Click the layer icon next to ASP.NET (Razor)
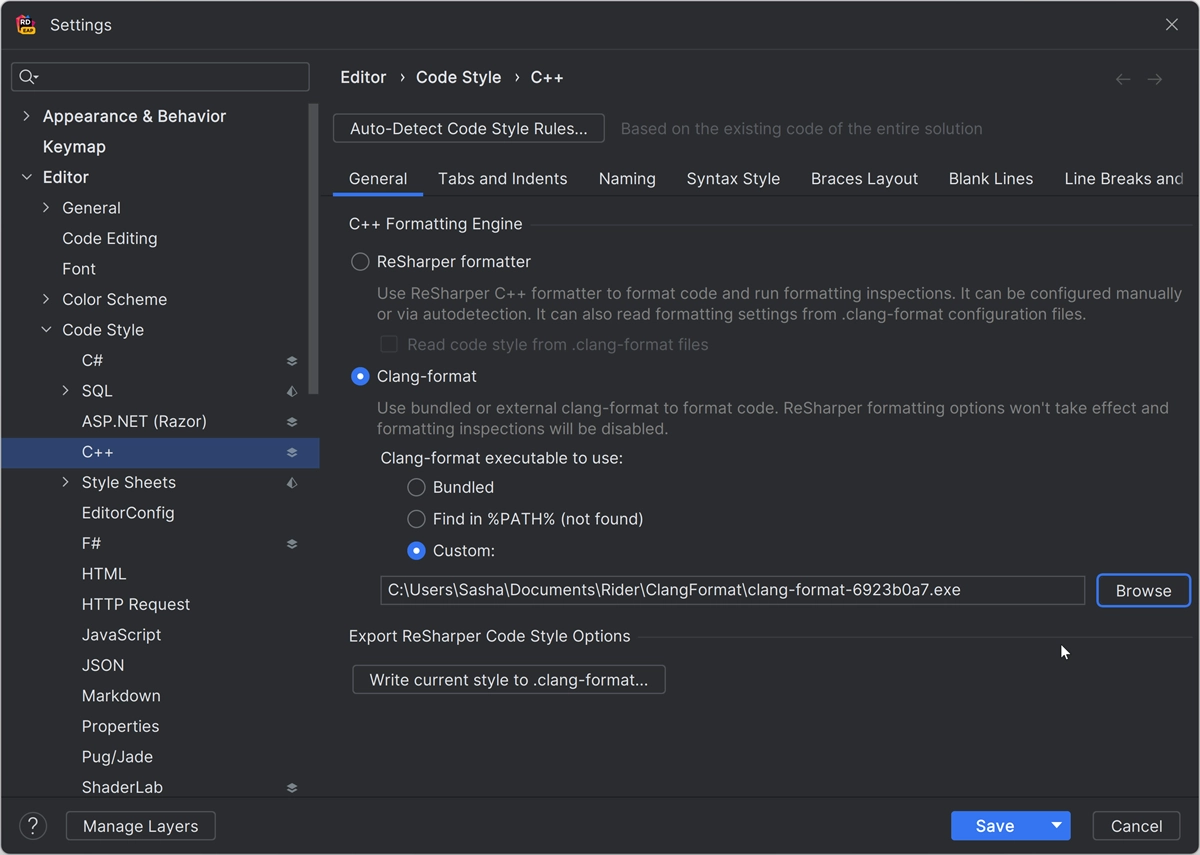 [292, 422]
